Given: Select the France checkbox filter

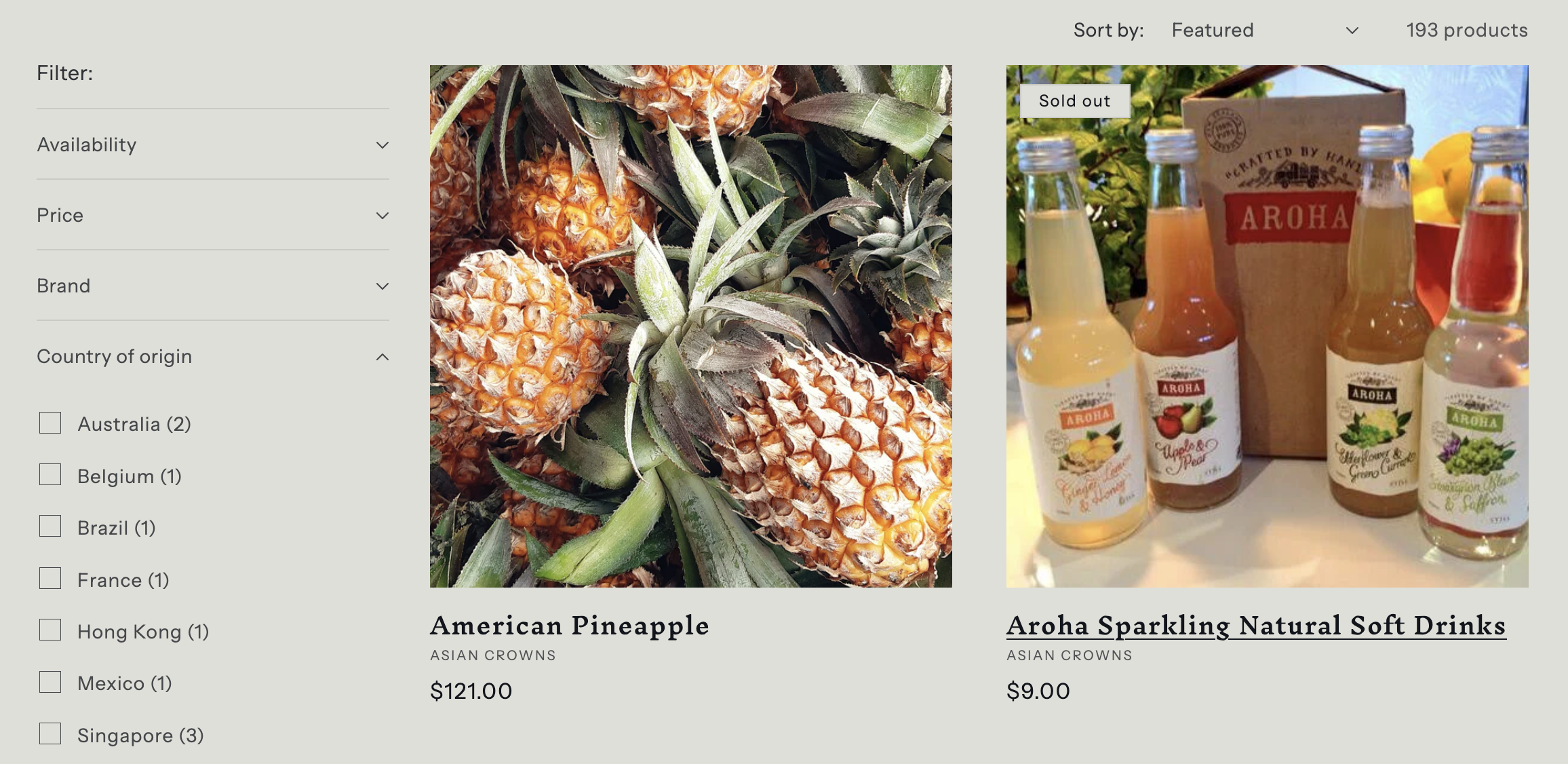Looking at the screenshot, I should pyautogui.click(x=50, y=579).
